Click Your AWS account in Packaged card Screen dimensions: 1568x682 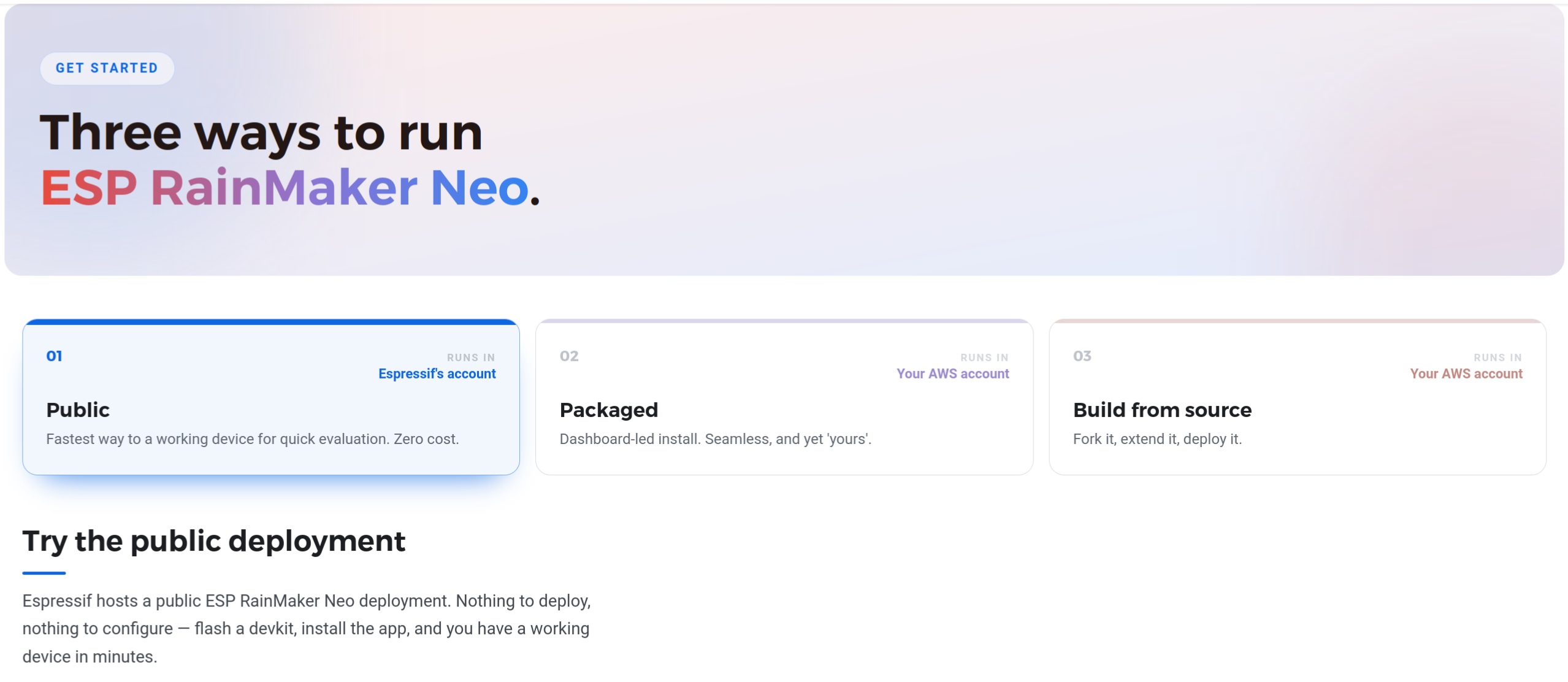[952, 374]
